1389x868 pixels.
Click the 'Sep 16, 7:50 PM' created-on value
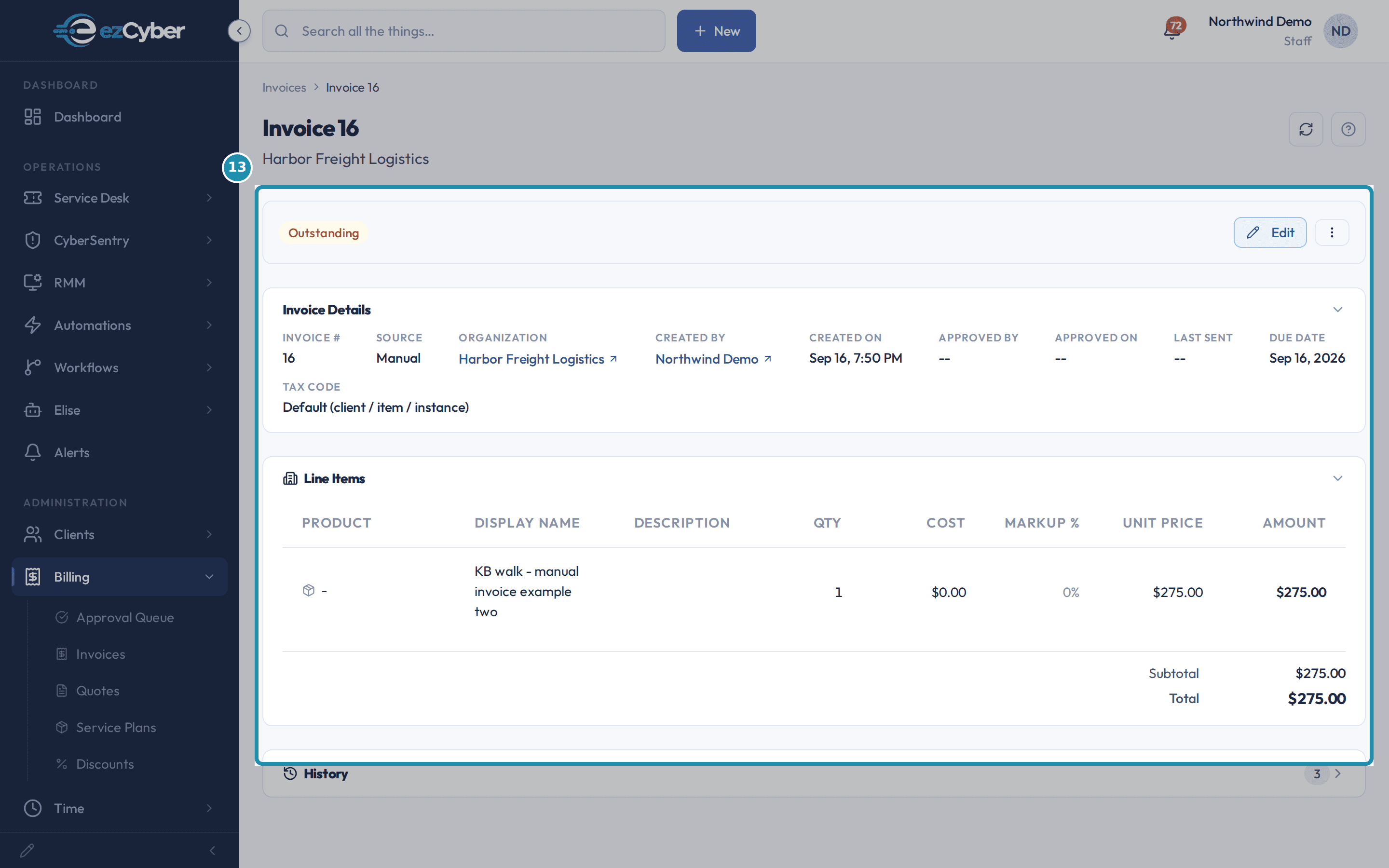point(855,358)
